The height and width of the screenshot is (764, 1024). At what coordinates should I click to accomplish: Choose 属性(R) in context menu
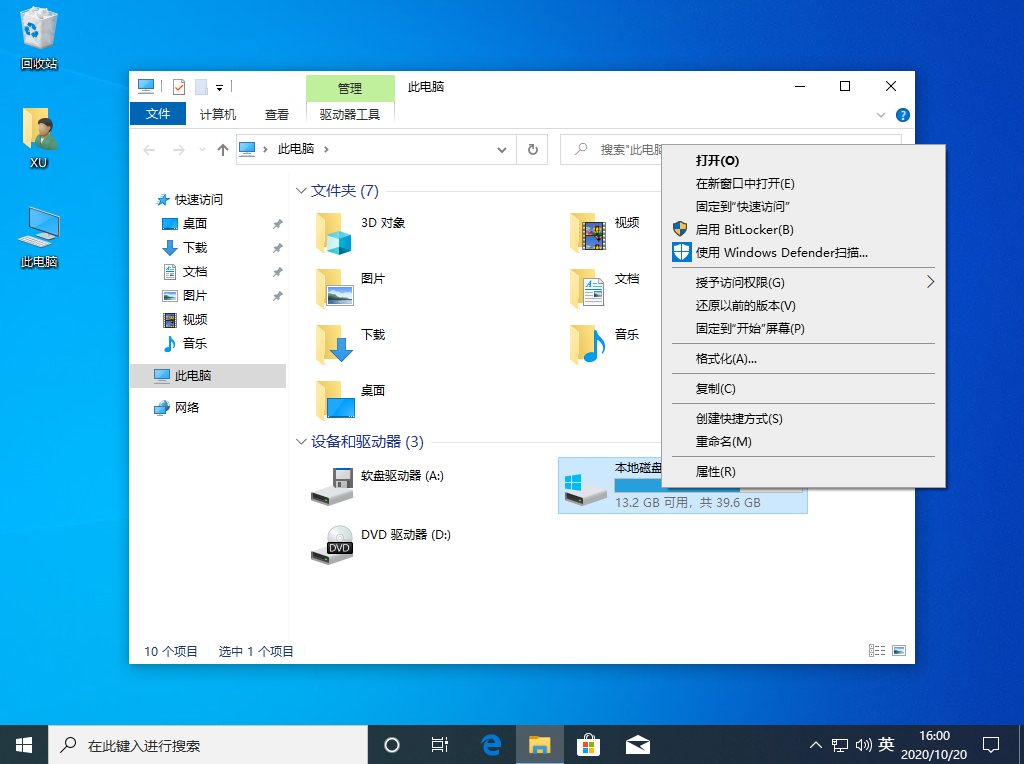point(803,471)
